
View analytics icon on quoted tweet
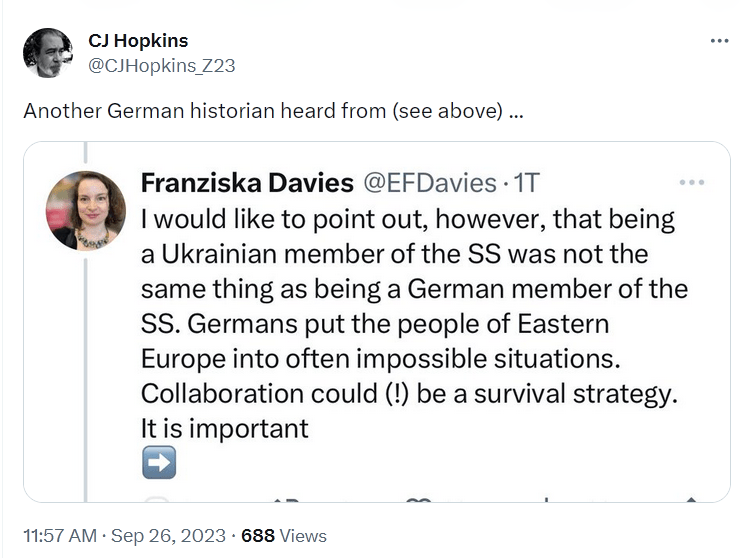coord(546,499)
